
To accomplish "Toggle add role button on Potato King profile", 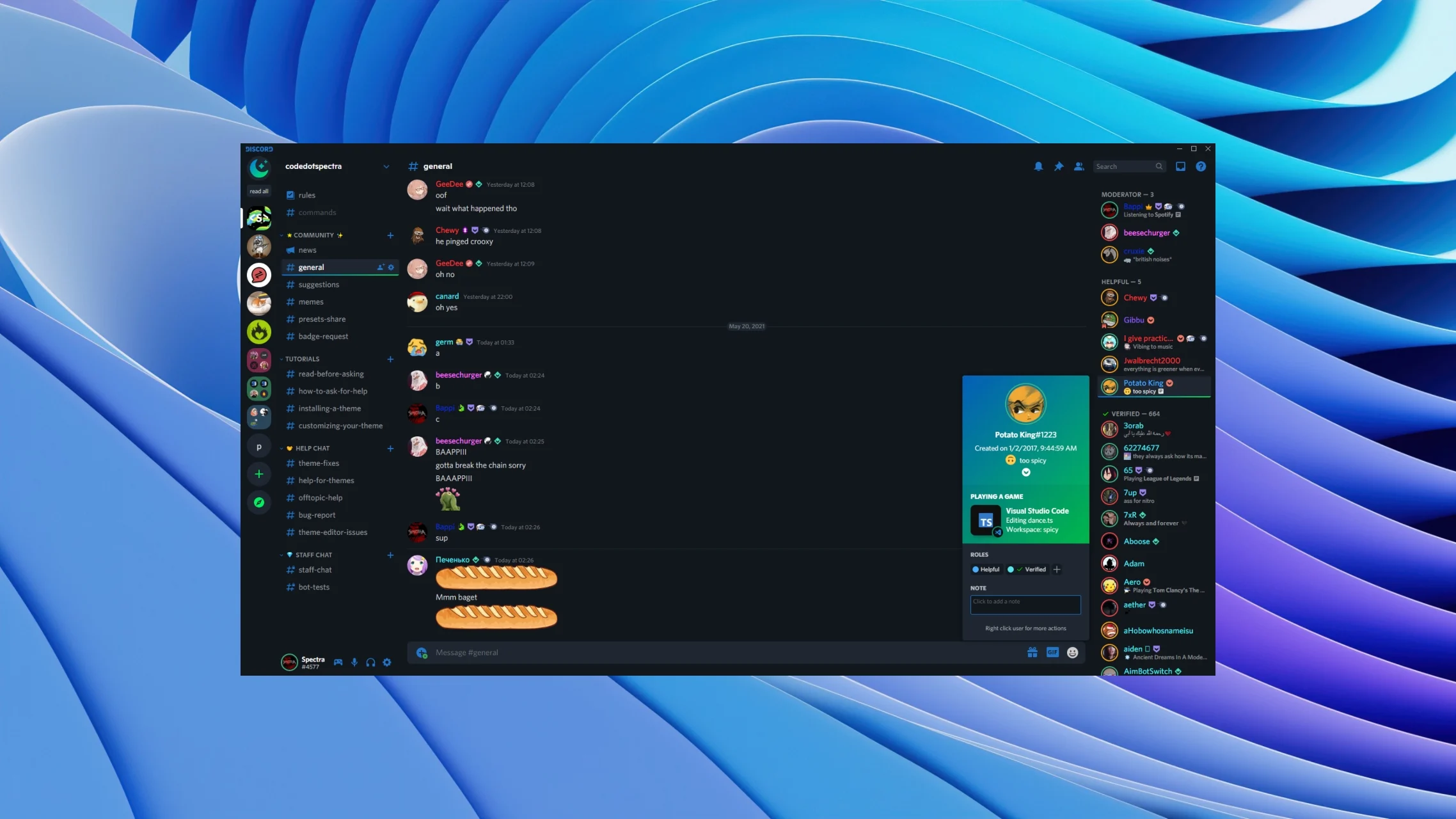I will point(1056,569).
